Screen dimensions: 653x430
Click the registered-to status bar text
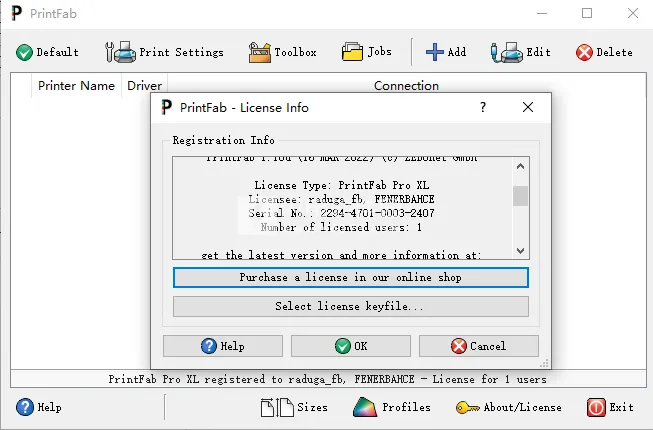click(x=328, y=379)
